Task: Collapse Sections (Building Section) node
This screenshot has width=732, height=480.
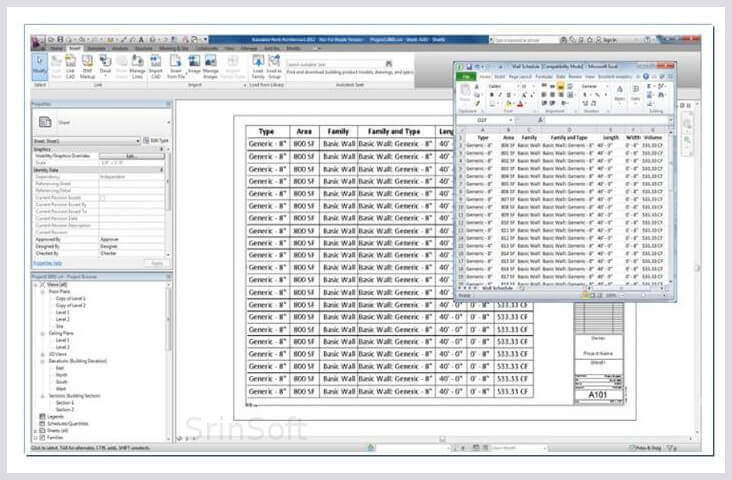Action: 42,396
